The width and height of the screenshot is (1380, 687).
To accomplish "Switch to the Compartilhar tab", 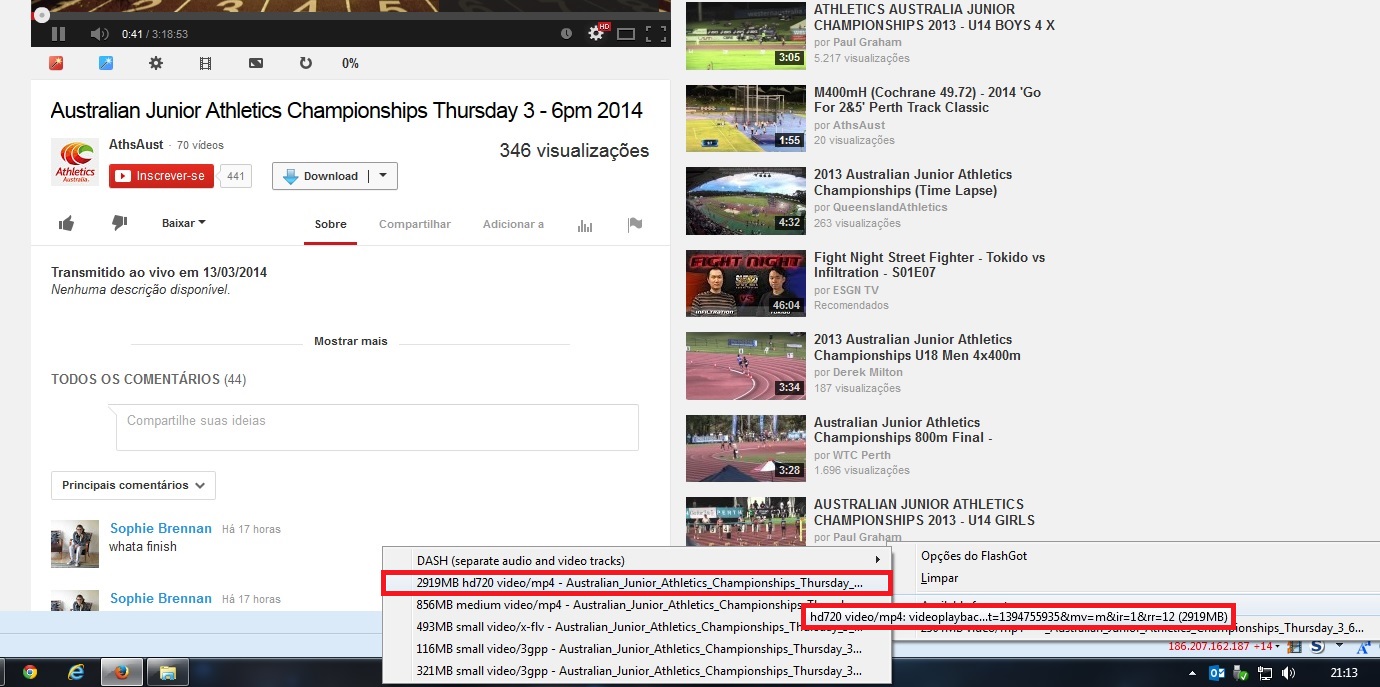I will point(415,224).
